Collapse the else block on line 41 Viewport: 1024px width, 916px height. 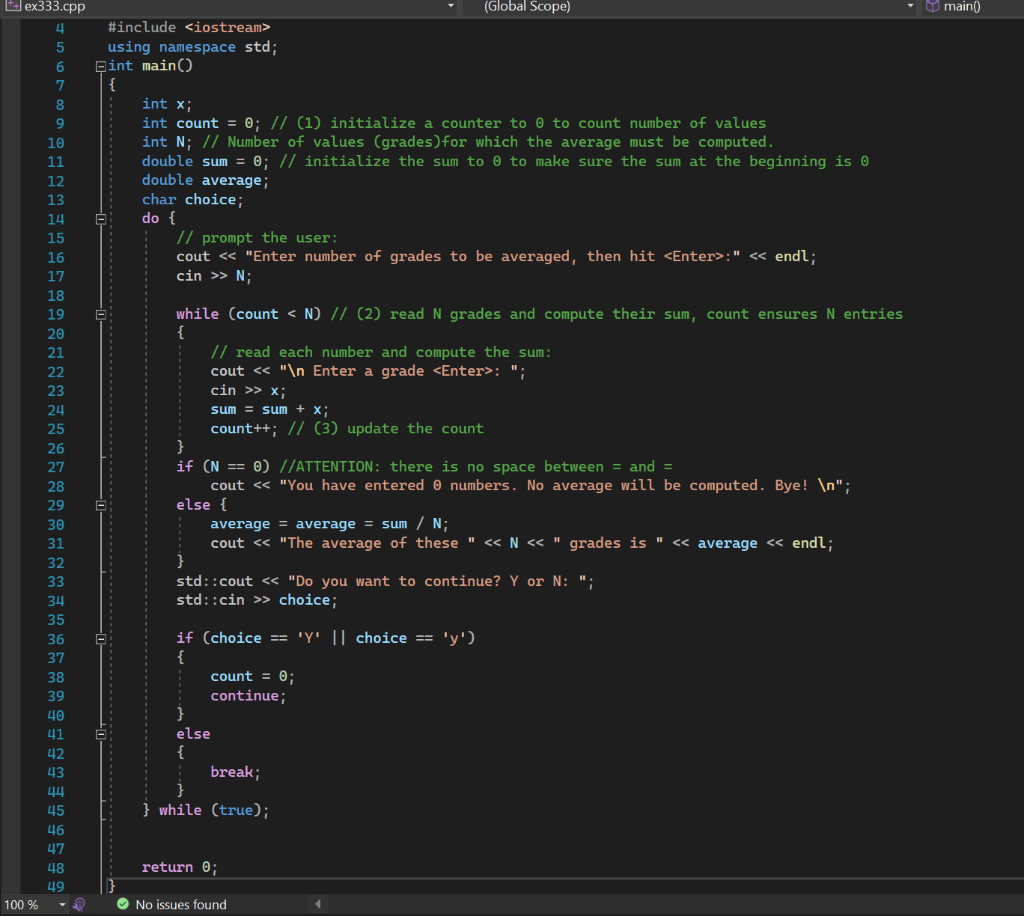101,734
